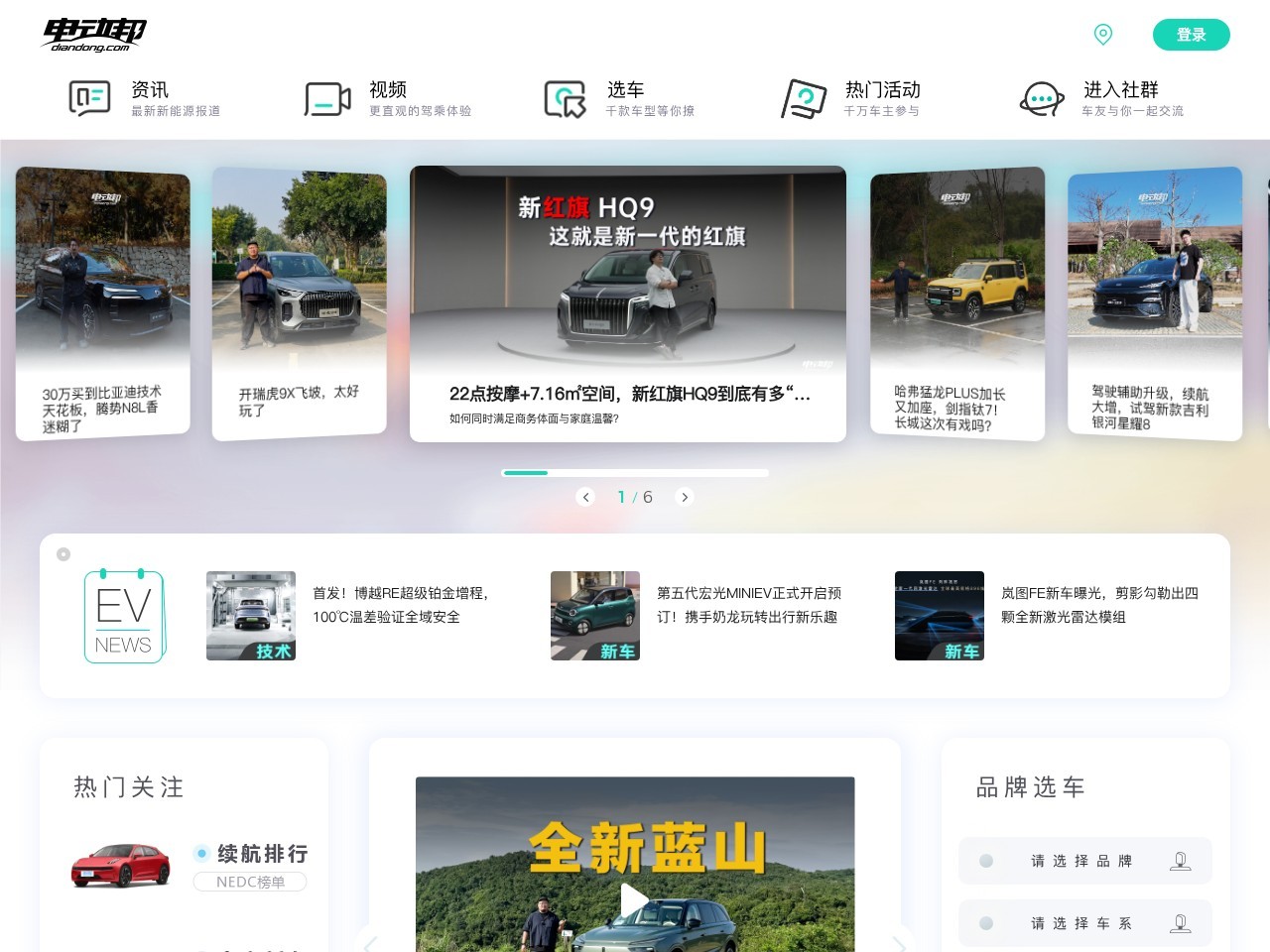Click the 进入社群 chat bubble icon
The height and width of the screenshot is (952, 1270).
tap(1042, 99)
